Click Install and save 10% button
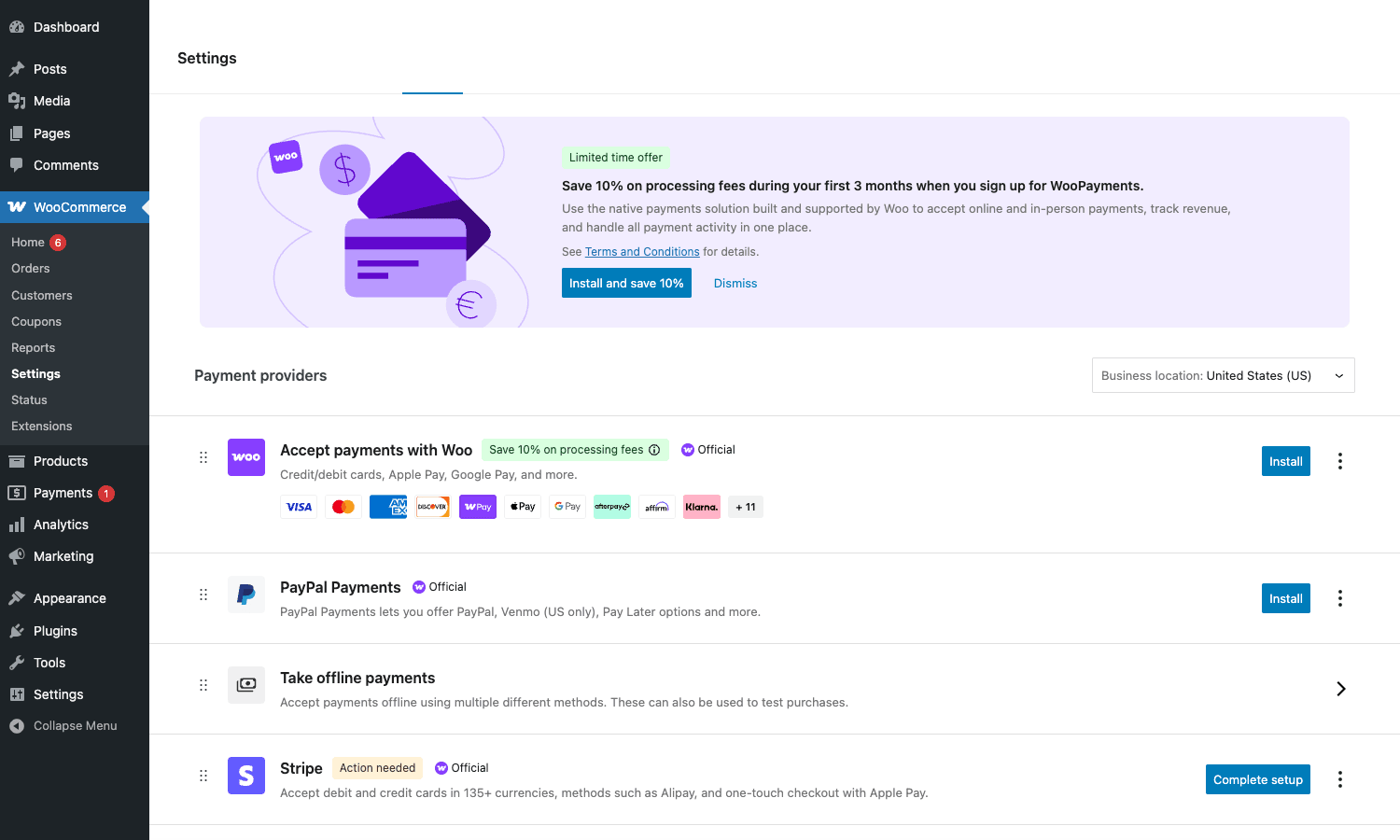Screen dimensions: 1400x840 (x=626, y=283)
